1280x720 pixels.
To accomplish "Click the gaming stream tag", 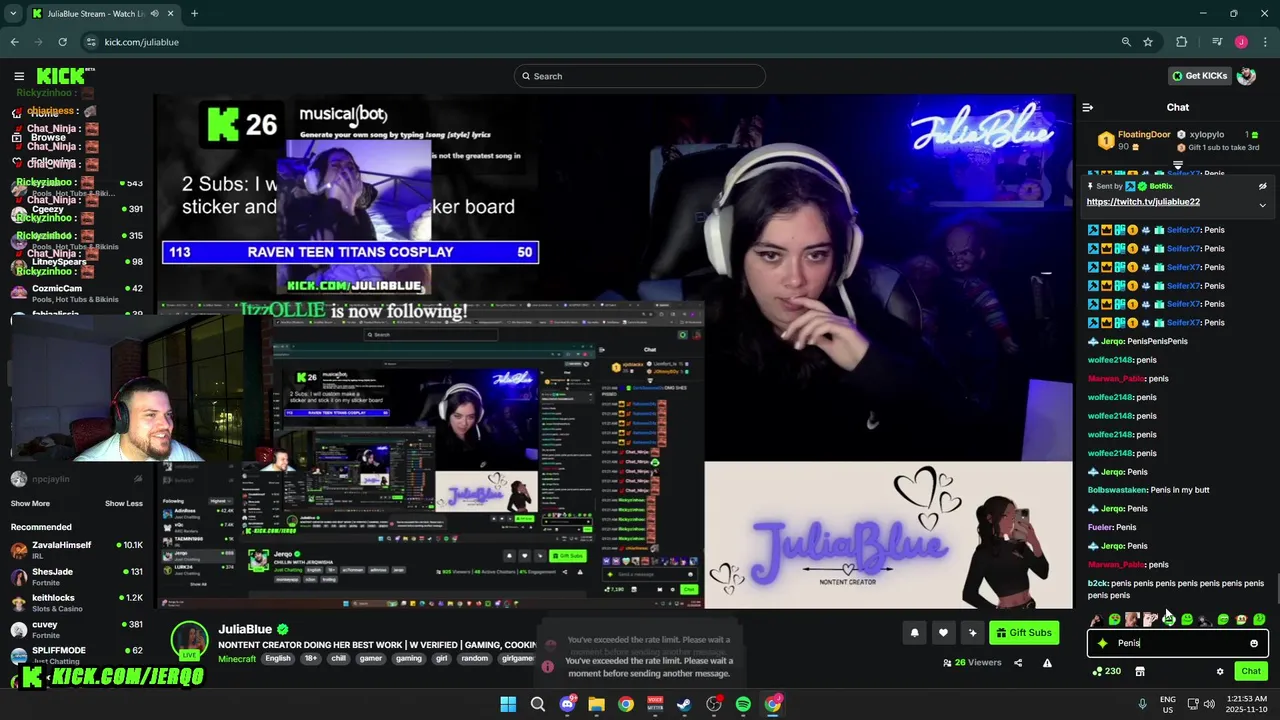I will (408, 659).
